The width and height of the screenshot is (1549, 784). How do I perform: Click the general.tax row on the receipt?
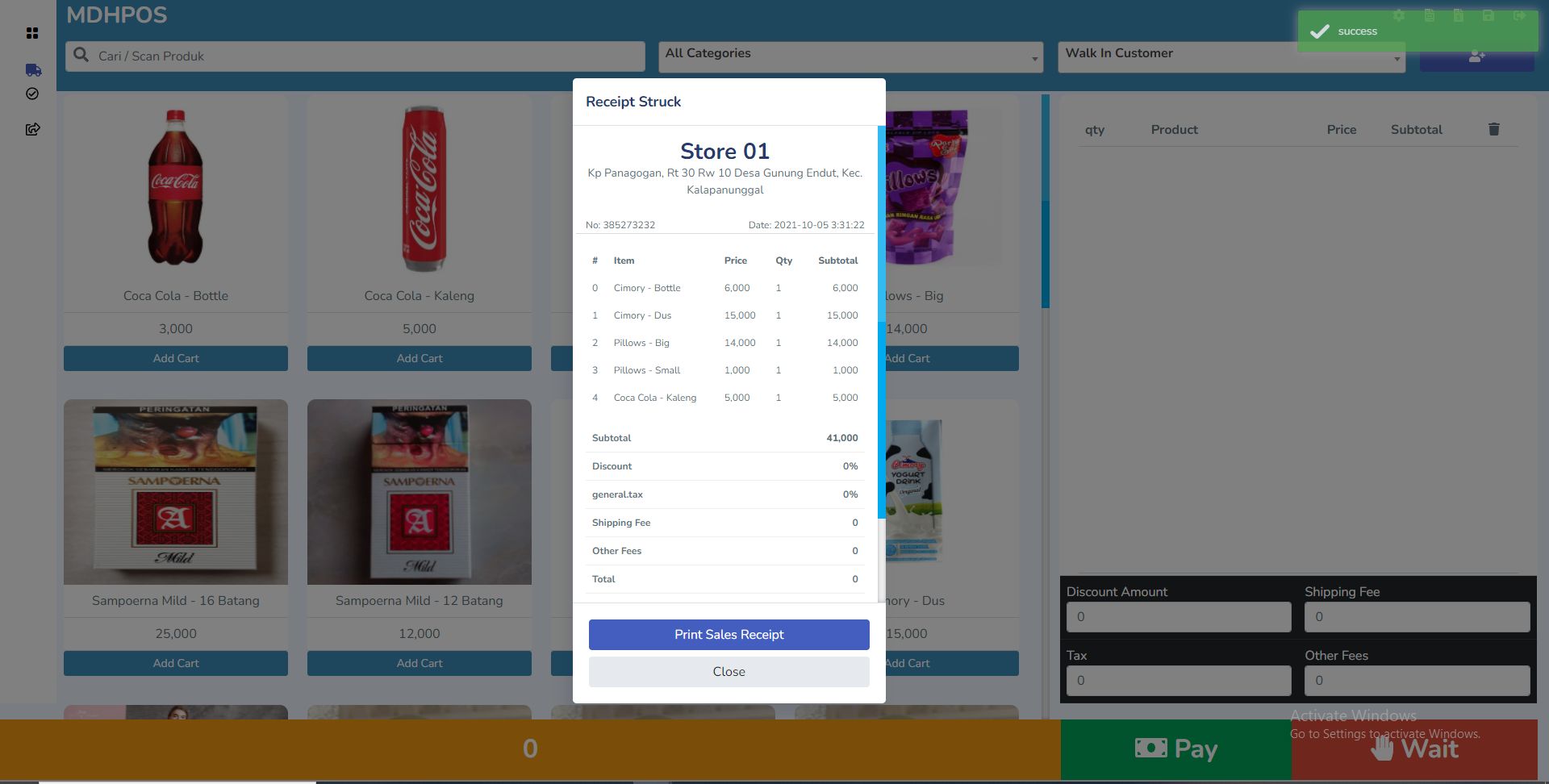pyautogui.click(x=724, y=494)
